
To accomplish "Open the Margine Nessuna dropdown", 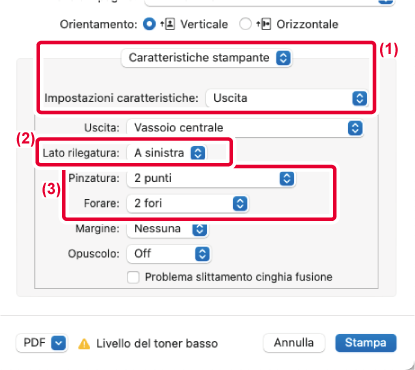I will 167,229.
